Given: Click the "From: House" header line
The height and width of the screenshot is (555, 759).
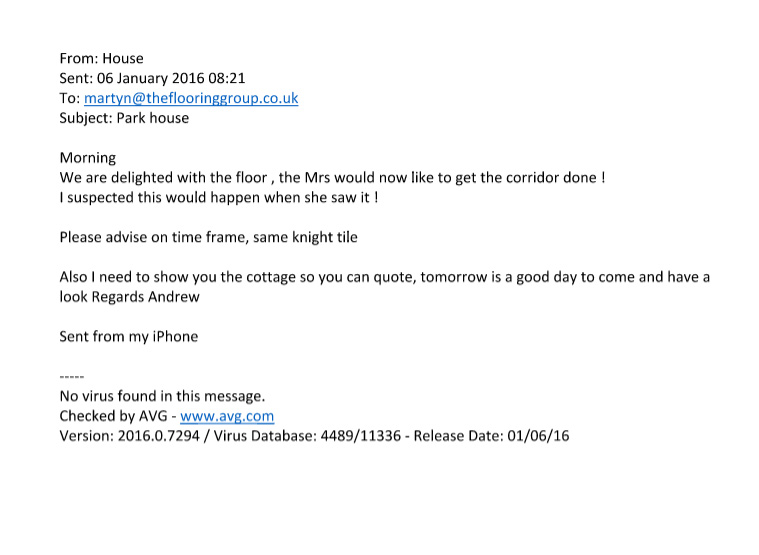Looking at the screenshot, I should pyautogui.click(x=101, y=59).
